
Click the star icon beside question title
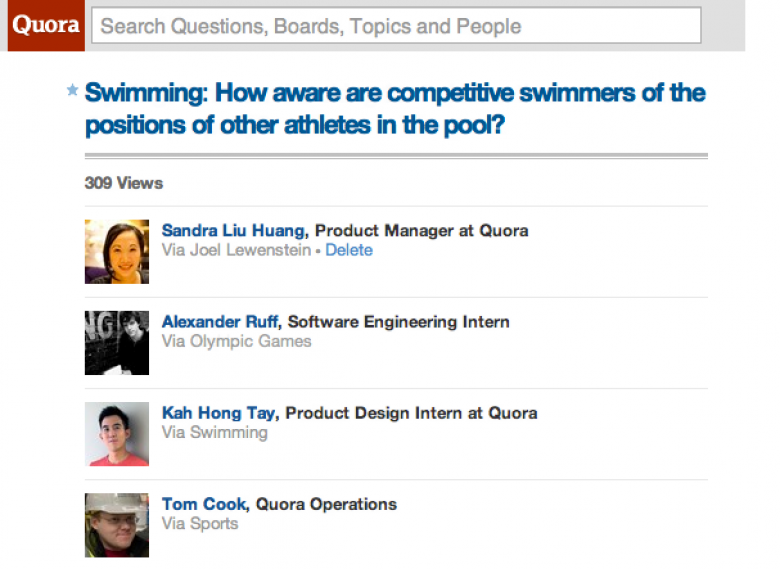pyautogui.click(x=73, y=90)
